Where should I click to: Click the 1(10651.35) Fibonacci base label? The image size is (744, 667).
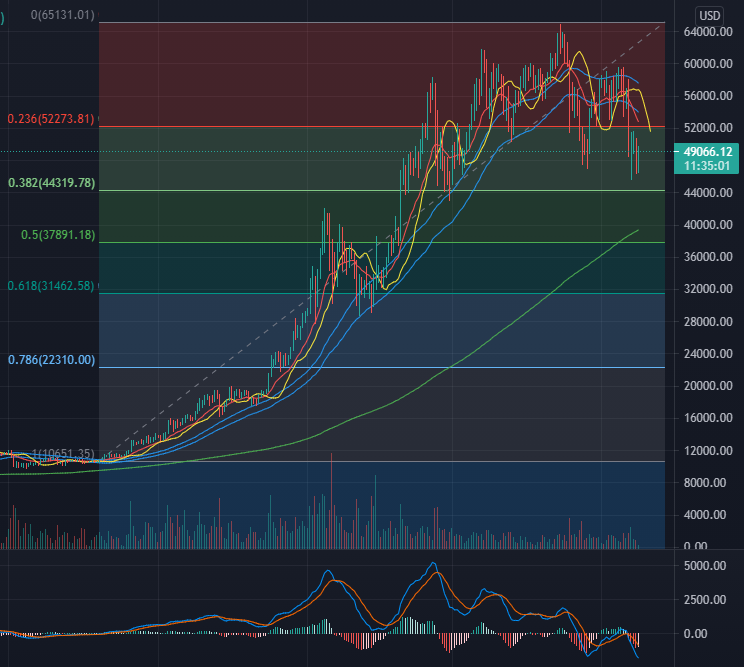coord(62,454)
